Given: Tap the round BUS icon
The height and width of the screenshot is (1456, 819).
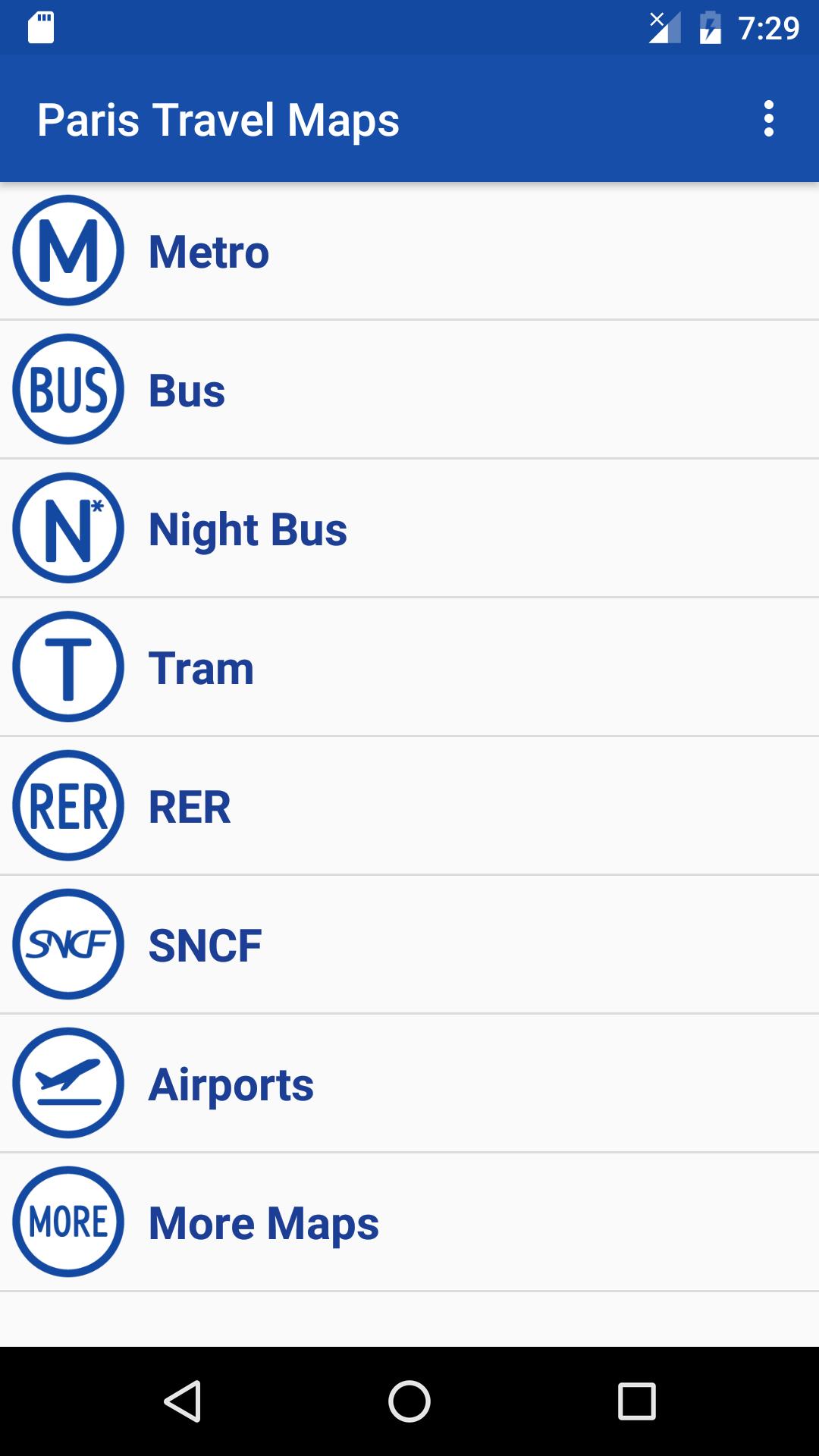Looking at the screenshot, I should pos(68,390).
